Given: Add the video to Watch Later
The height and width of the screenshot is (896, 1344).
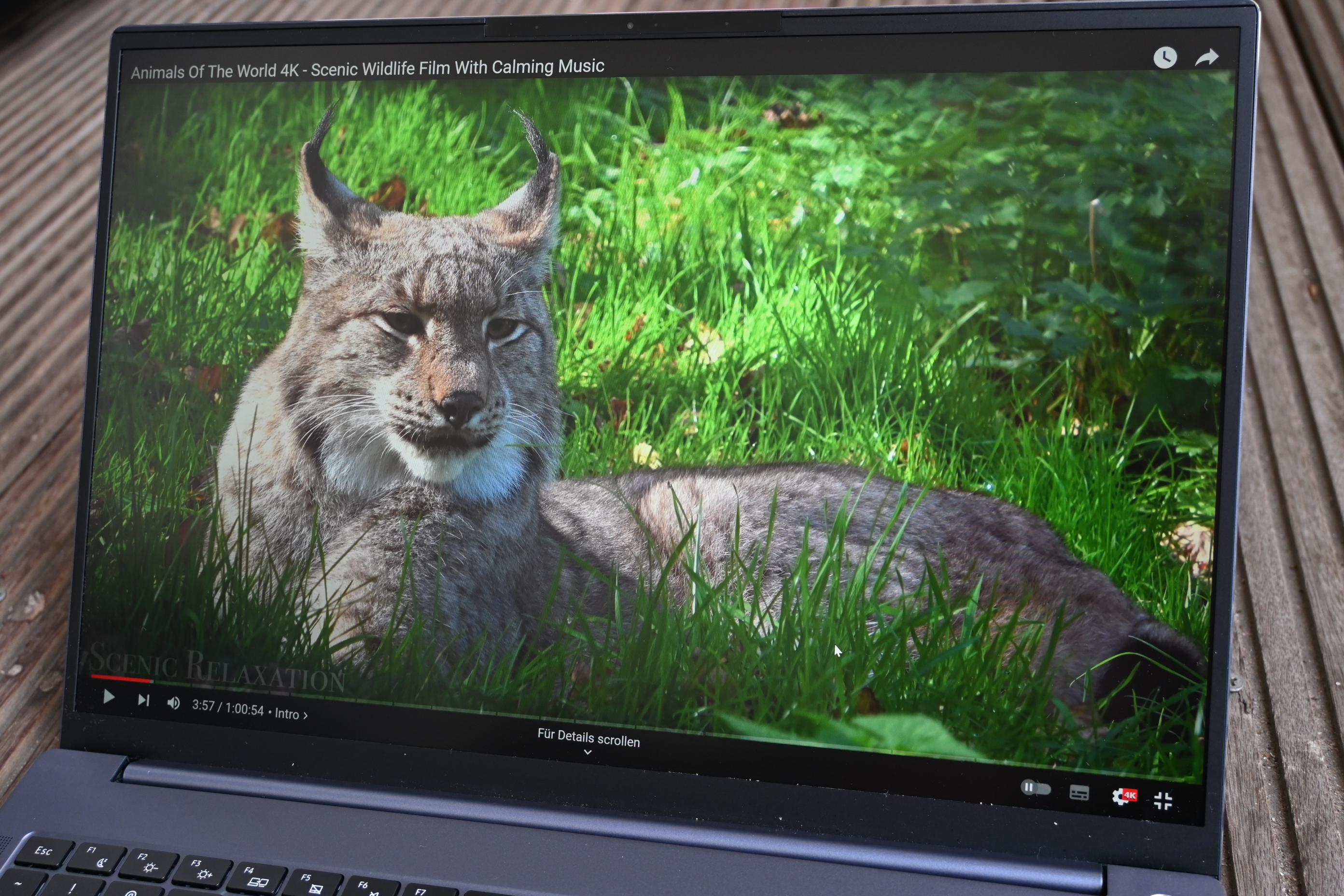Looking at the screenshot, I should pos(1164,58).
